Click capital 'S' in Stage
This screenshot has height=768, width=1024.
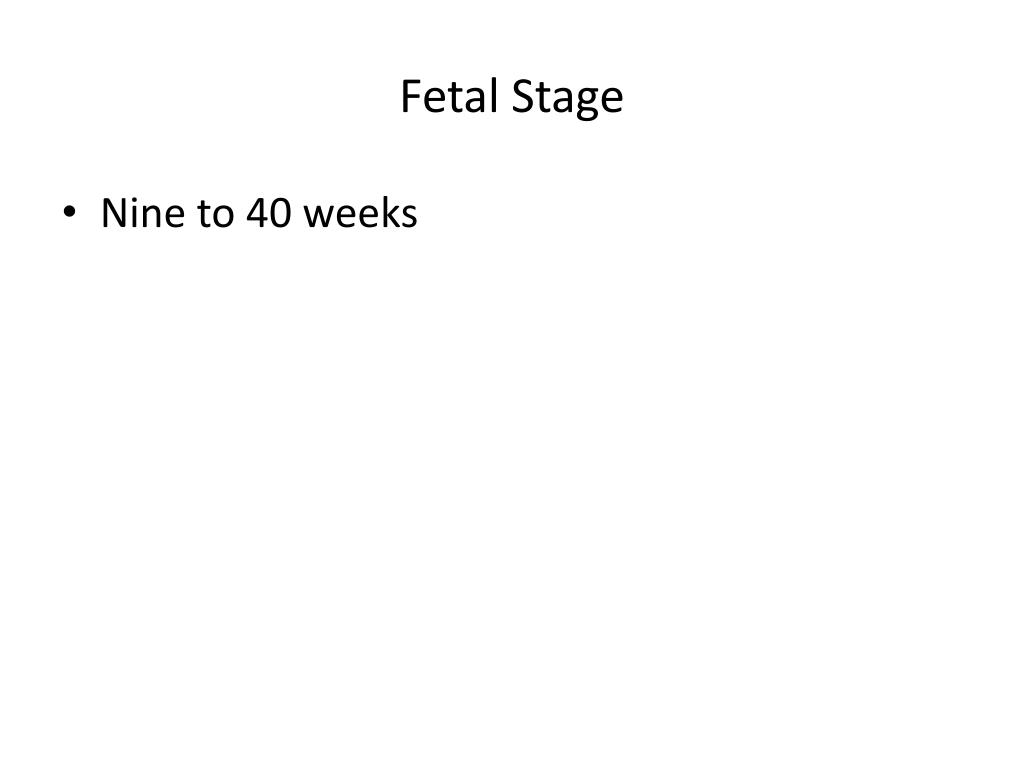coord(522,97)
